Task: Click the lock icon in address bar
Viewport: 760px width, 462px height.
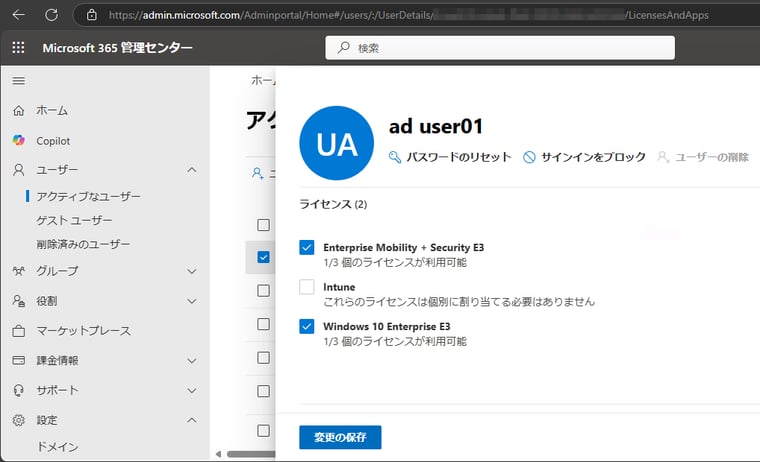Action: click(x=92, y=15)
